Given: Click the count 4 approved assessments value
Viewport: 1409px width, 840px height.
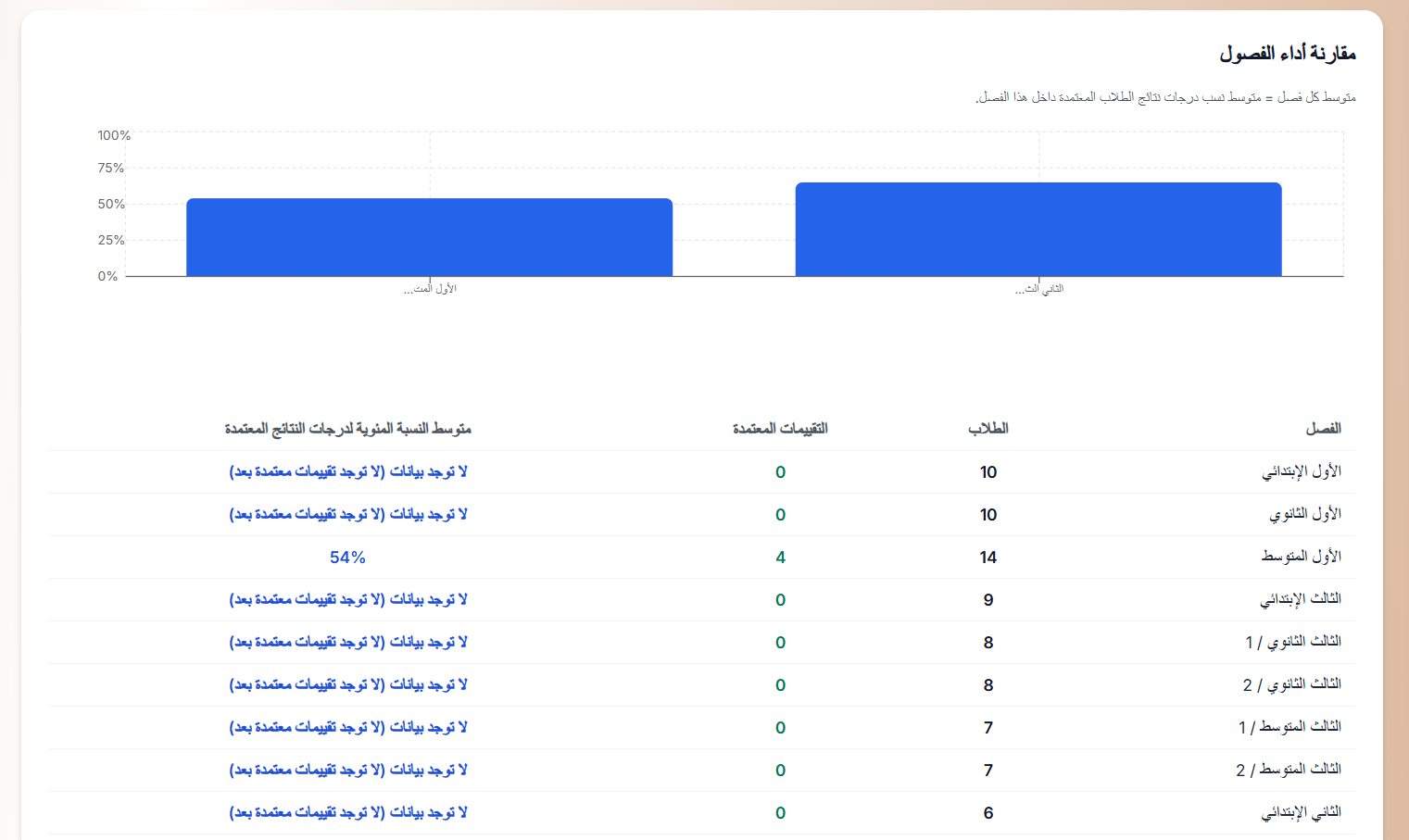Looking at the screenshot, I should tap(781, 557).
